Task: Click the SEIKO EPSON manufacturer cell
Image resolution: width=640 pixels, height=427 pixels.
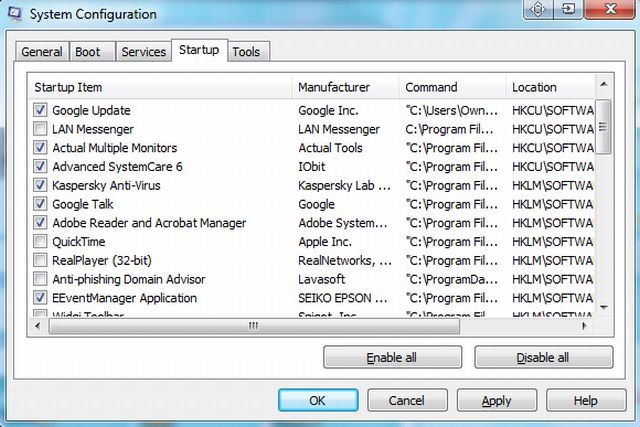Action: (x=343, y=298)
